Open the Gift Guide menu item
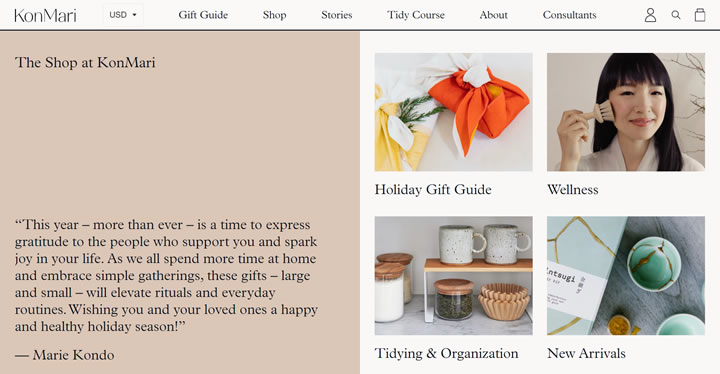This screenshot has height=374, width=720. click(x=203, y=15)
